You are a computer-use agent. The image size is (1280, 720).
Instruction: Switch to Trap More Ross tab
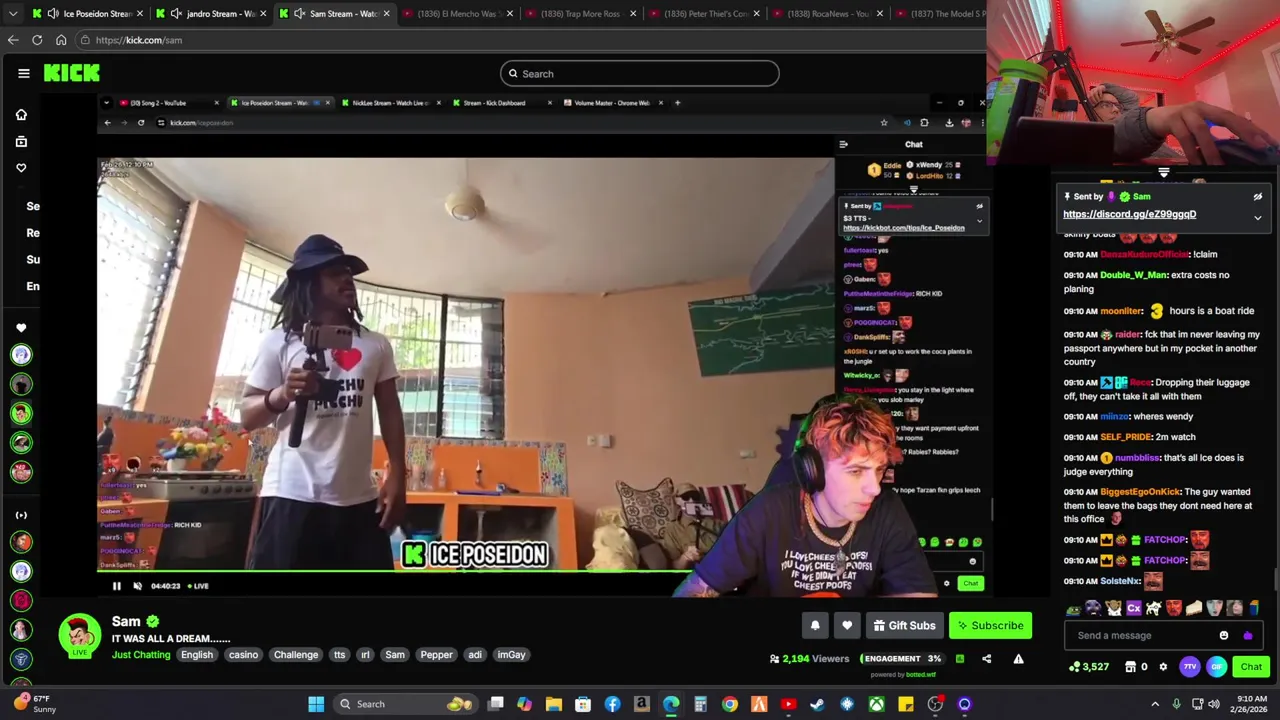point(582,14)
